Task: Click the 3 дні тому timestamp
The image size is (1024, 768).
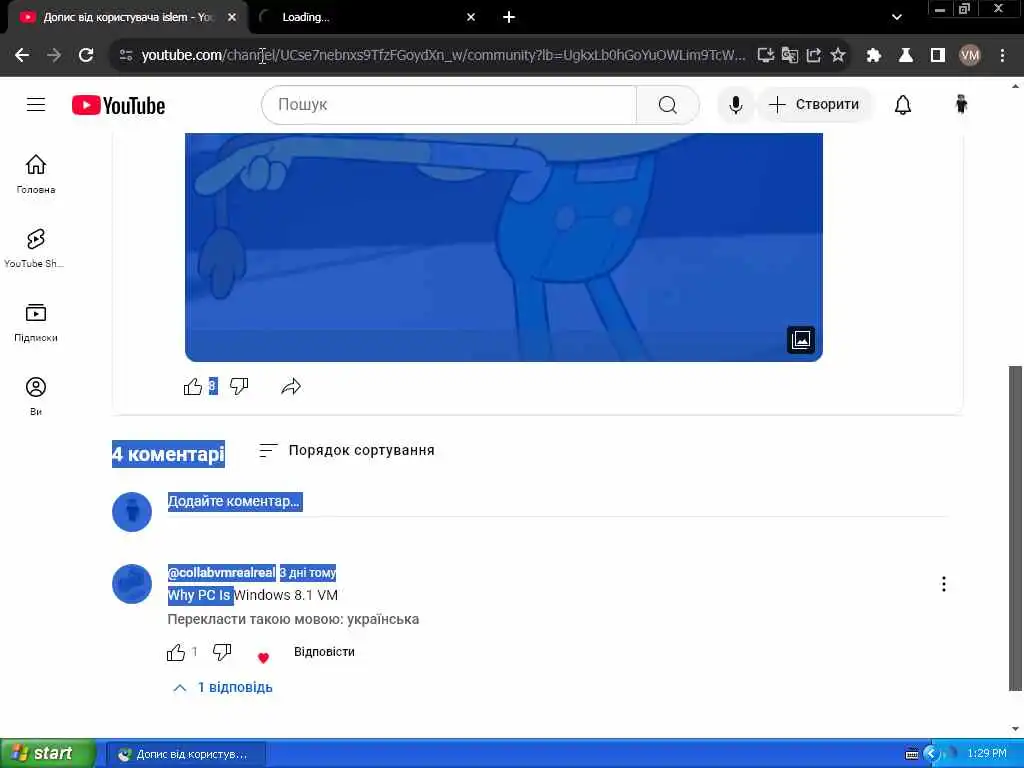Action: coord(308,573)
